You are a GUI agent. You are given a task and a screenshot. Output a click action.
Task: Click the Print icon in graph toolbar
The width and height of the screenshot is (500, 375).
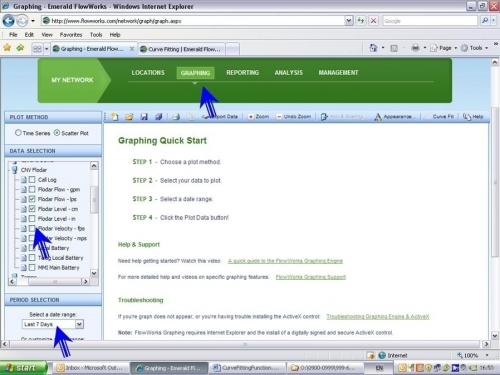click(x=176, y=117)
